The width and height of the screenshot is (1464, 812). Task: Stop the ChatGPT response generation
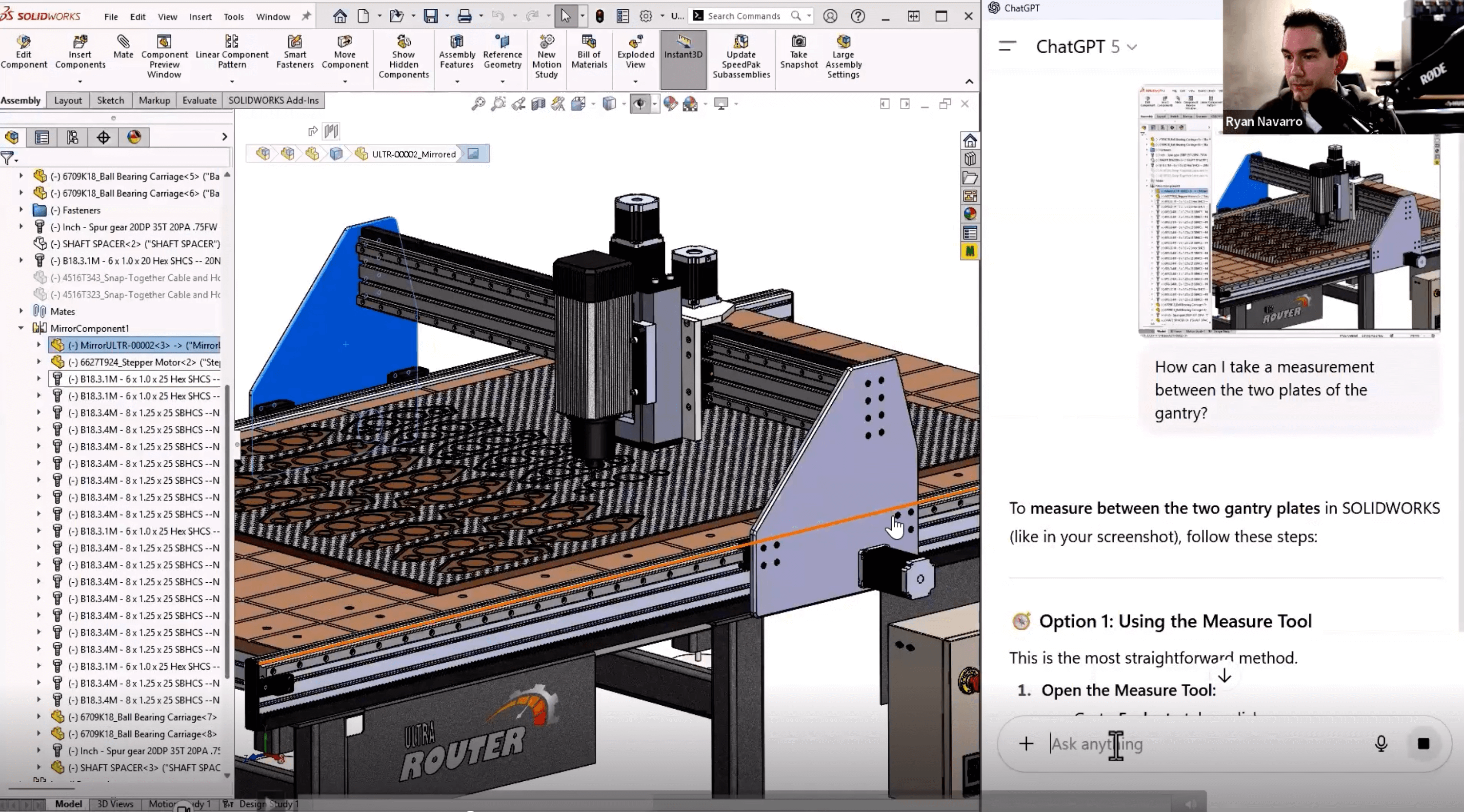point(1423,744)
